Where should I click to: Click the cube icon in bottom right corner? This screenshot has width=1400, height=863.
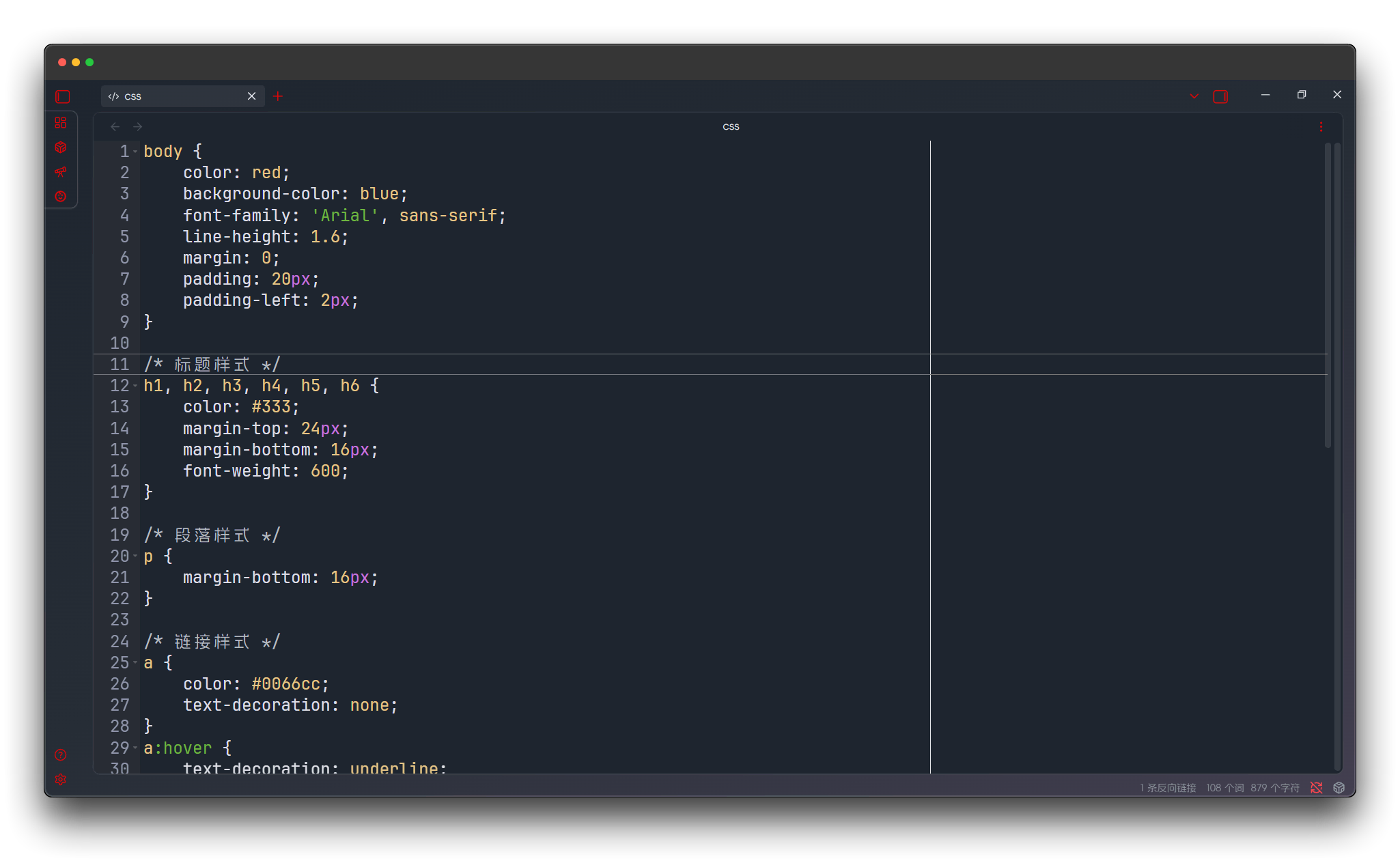(x=1339, y=787)
